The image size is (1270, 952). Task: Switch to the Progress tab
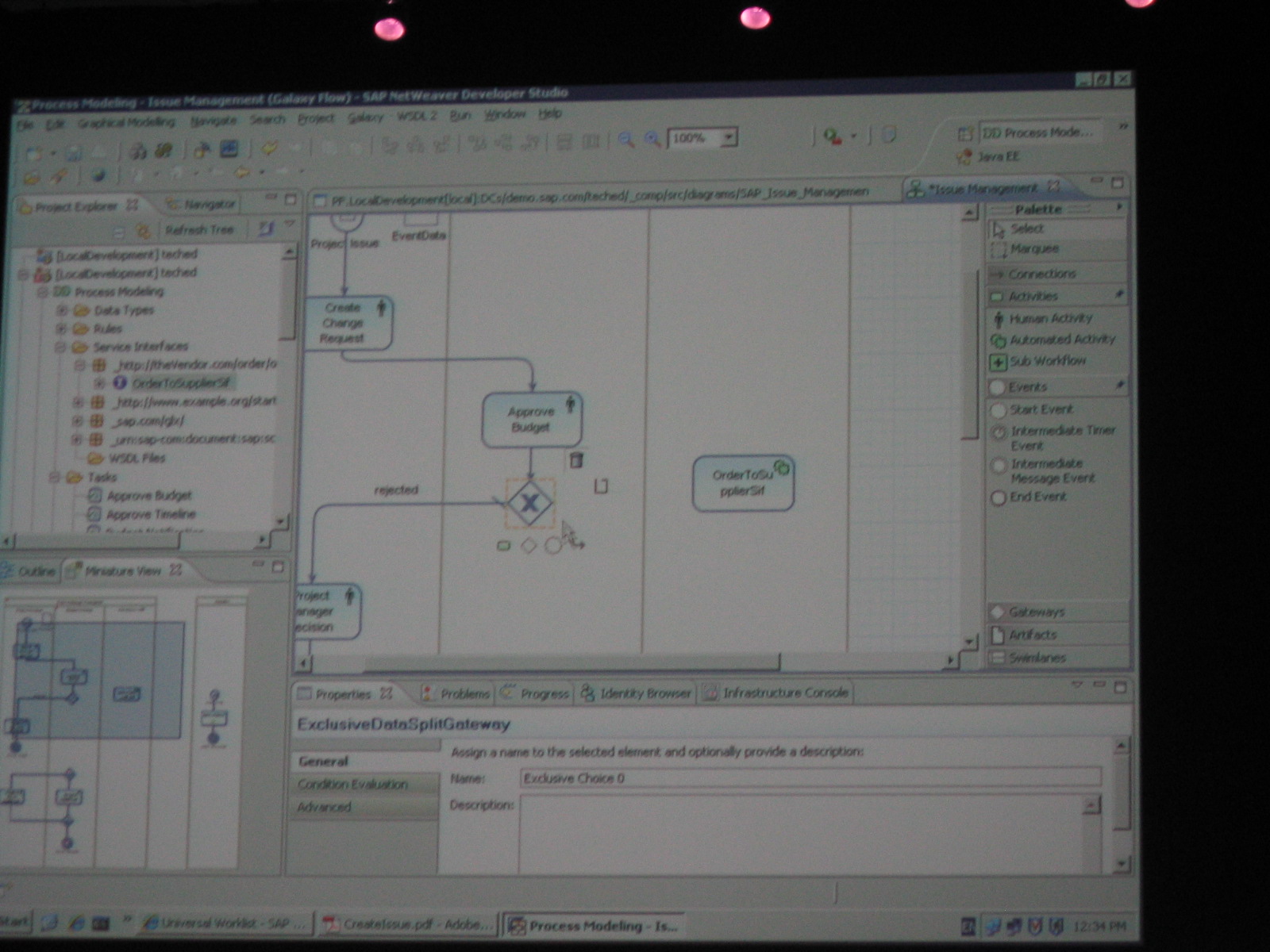click(535, 693)
